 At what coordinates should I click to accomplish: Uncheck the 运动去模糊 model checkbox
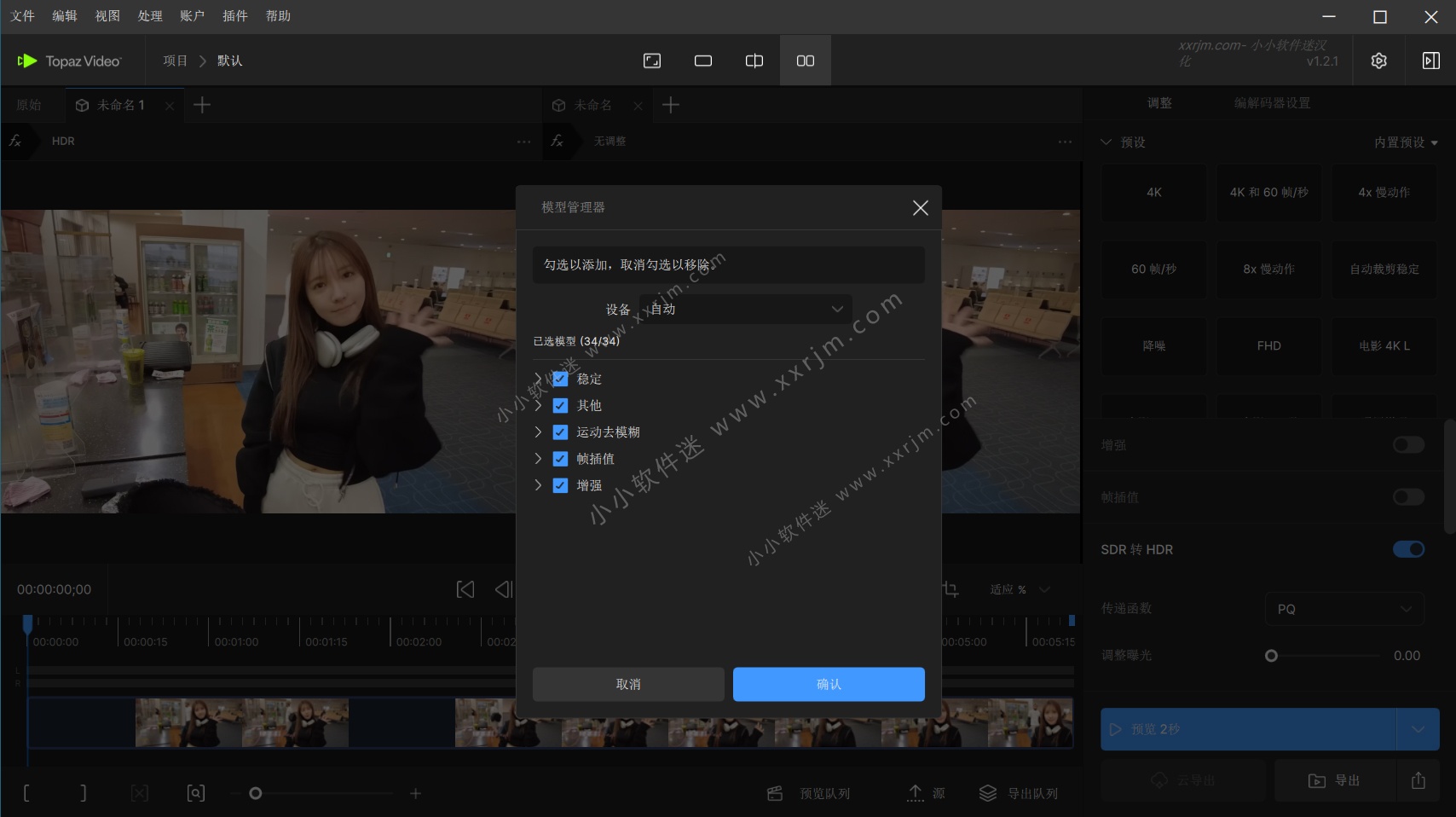[x=560, y=432]
